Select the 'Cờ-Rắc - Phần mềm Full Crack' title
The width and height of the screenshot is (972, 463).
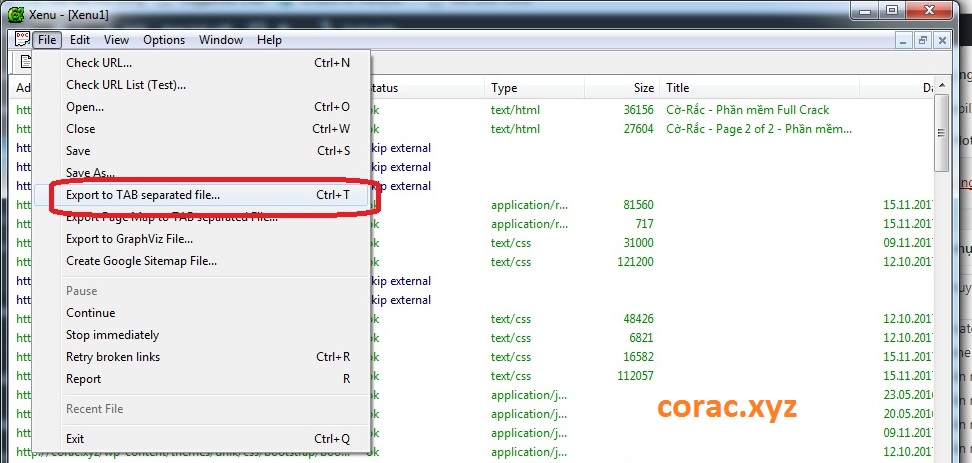pyautogui.click(x=748, y=110)
